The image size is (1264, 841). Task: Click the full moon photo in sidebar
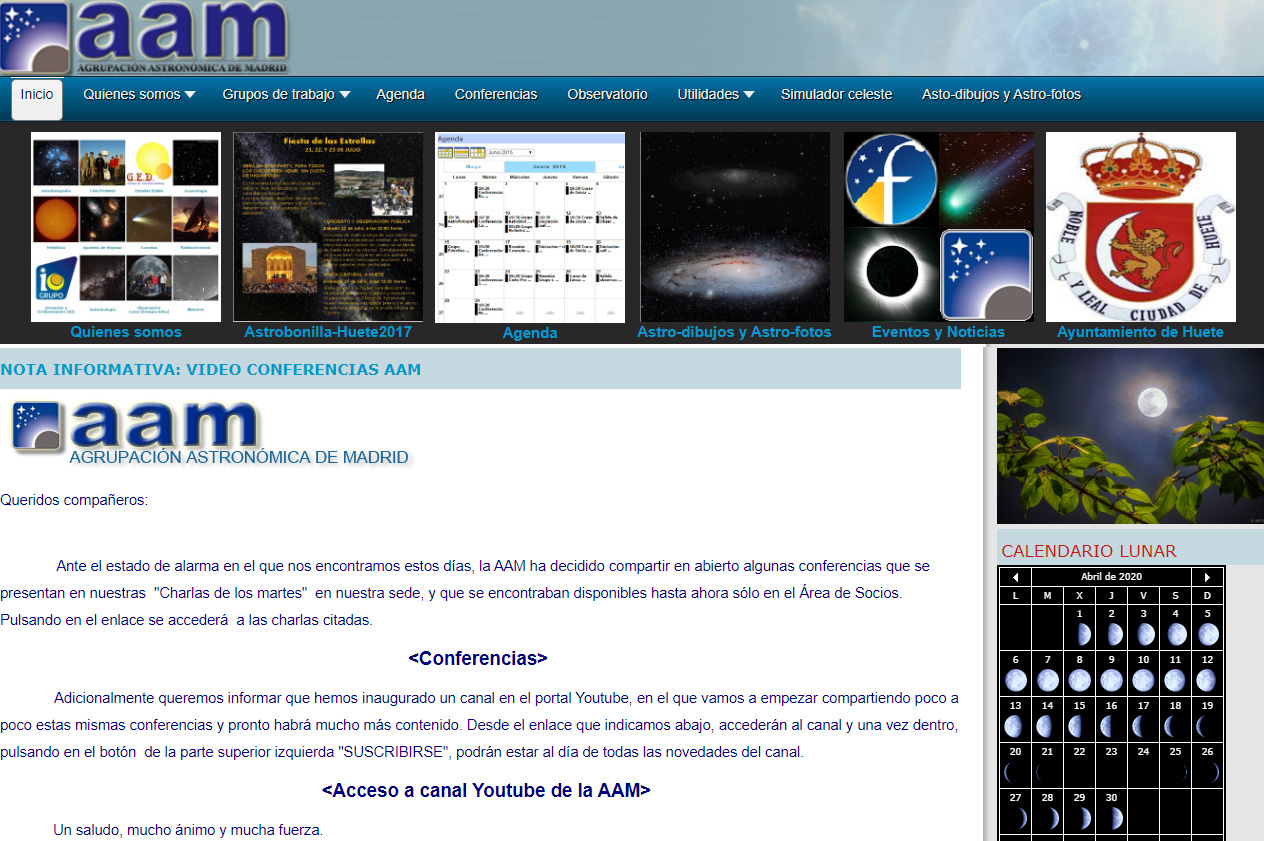tap(1130, 436)
